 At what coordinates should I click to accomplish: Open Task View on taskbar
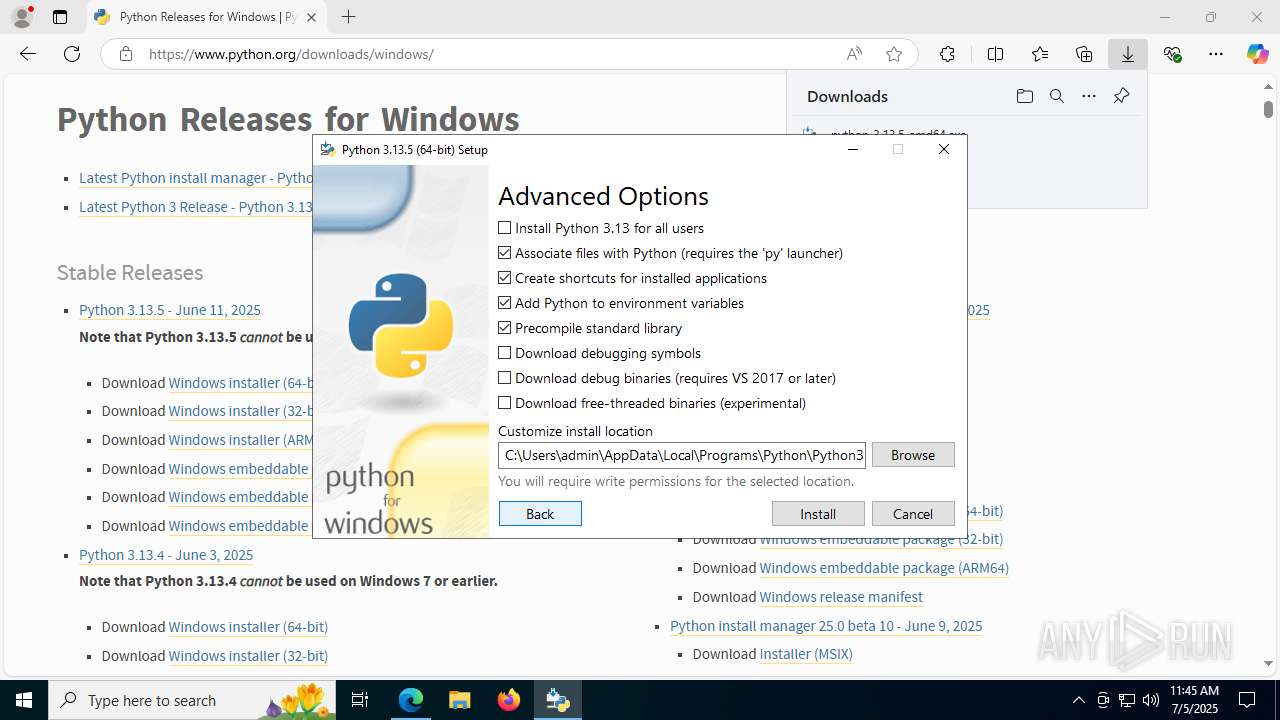tap(360, 700)
